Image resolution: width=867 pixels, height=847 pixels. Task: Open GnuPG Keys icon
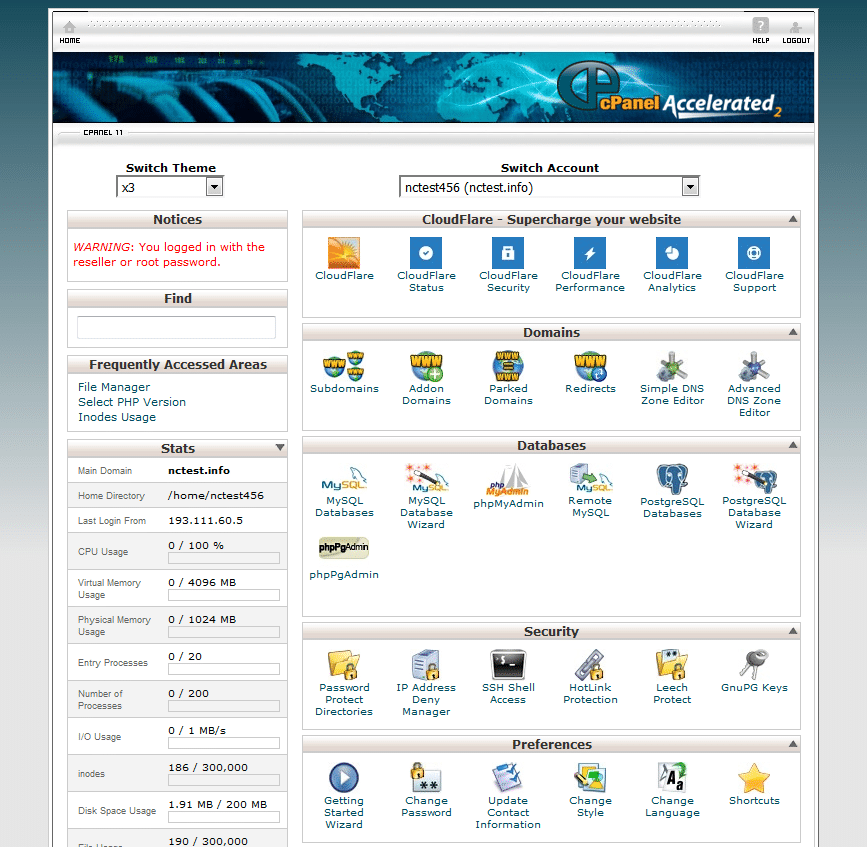tap(754, 665)
